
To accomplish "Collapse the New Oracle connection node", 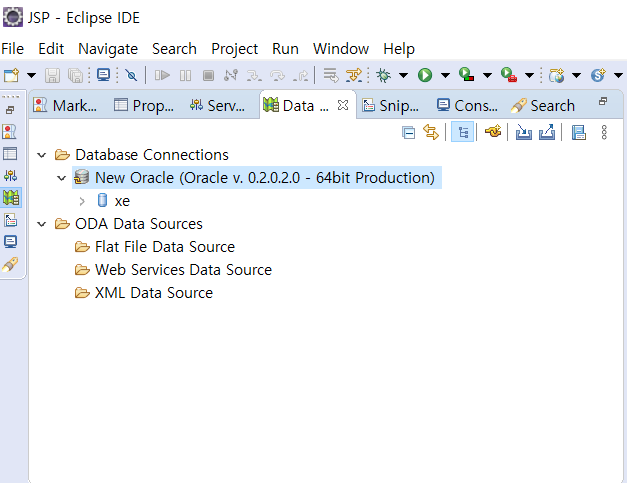I will (61, 178).
